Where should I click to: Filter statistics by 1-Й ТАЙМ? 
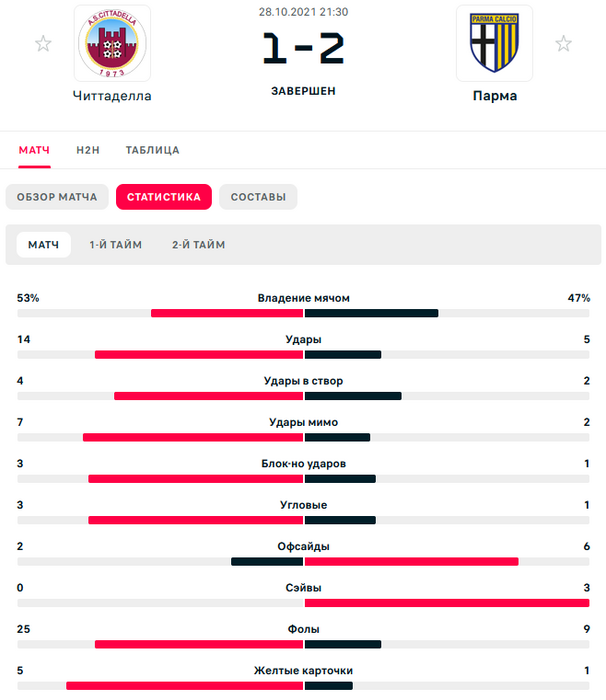115,245
